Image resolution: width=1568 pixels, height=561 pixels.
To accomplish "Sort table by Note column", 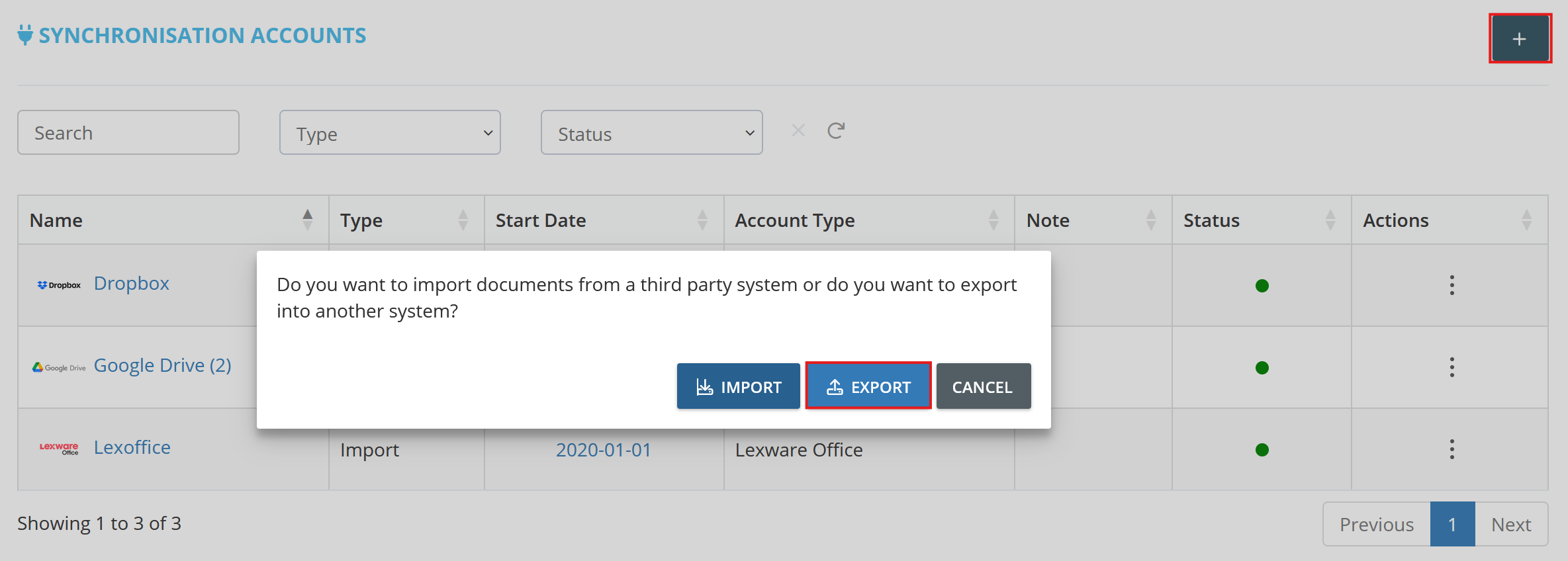I will (1093, 220).
